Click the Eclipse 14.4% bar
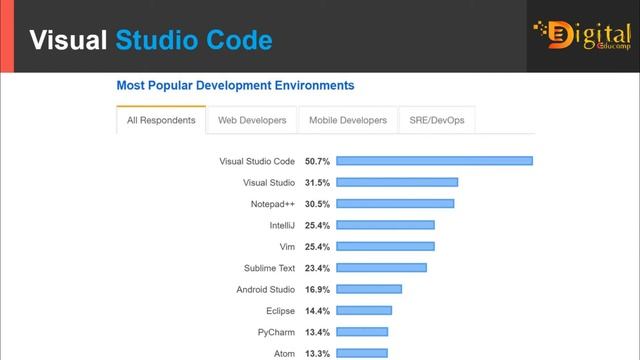This screenshot has height=360, width=640. (x=364, y=310)
